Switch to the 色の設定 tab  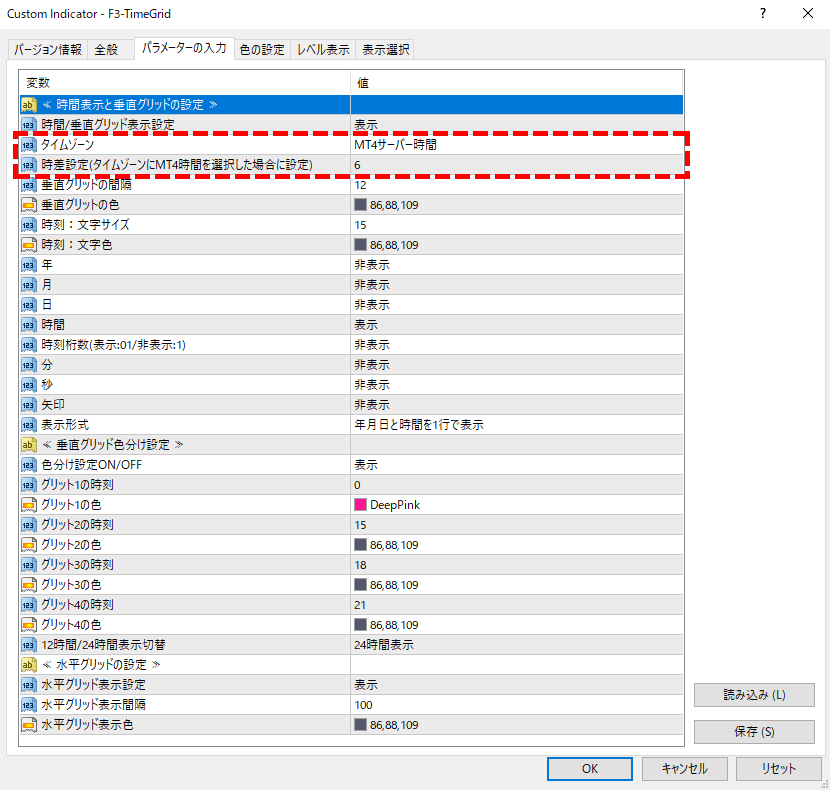(262, 50)
